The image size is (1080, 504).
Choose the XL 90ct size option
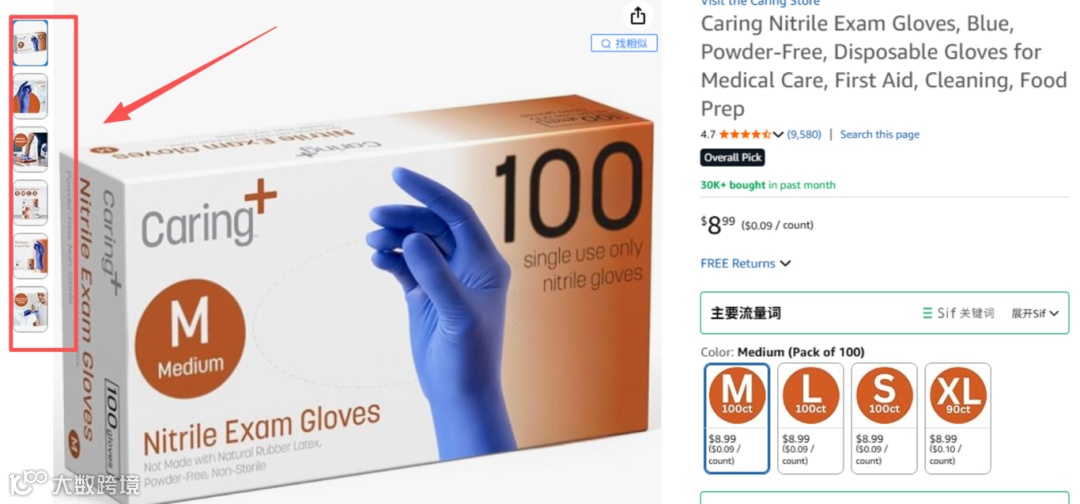(x=958, y=418)
